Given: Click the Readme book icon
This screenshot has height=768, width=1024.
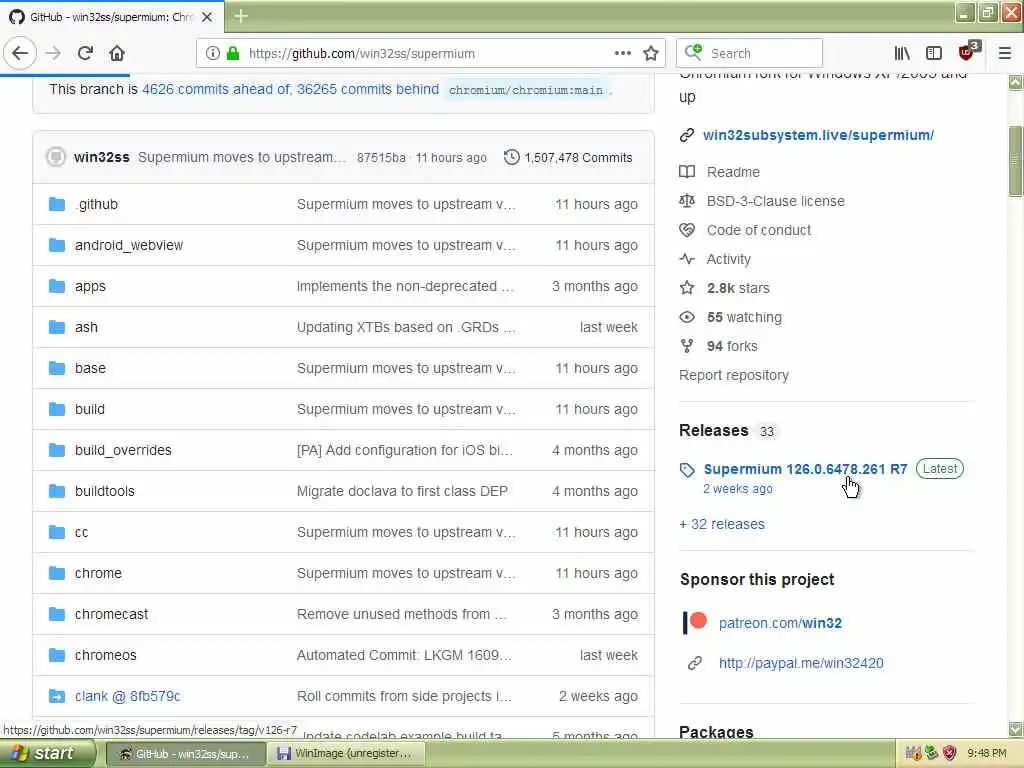Looking at the screenshot, I should pyautogui.click(x=687, y=172).
